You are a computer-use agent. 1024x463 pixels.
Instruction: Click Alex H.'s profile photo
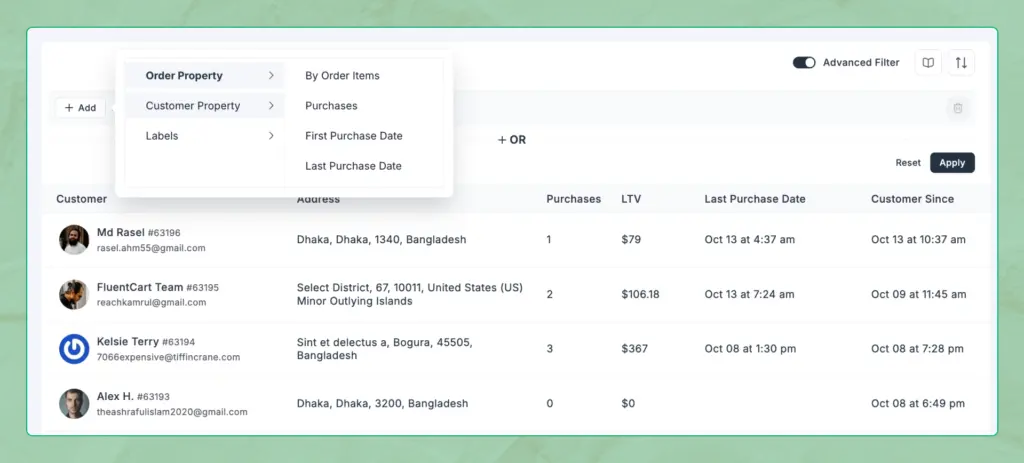[74, 403]
